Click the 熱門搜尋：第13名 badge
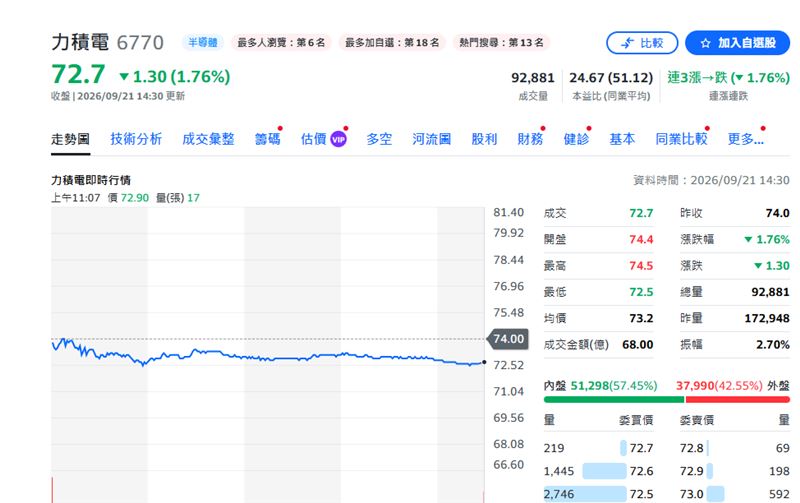This screenshot has height=503, width=800. (x=501, y=42)
